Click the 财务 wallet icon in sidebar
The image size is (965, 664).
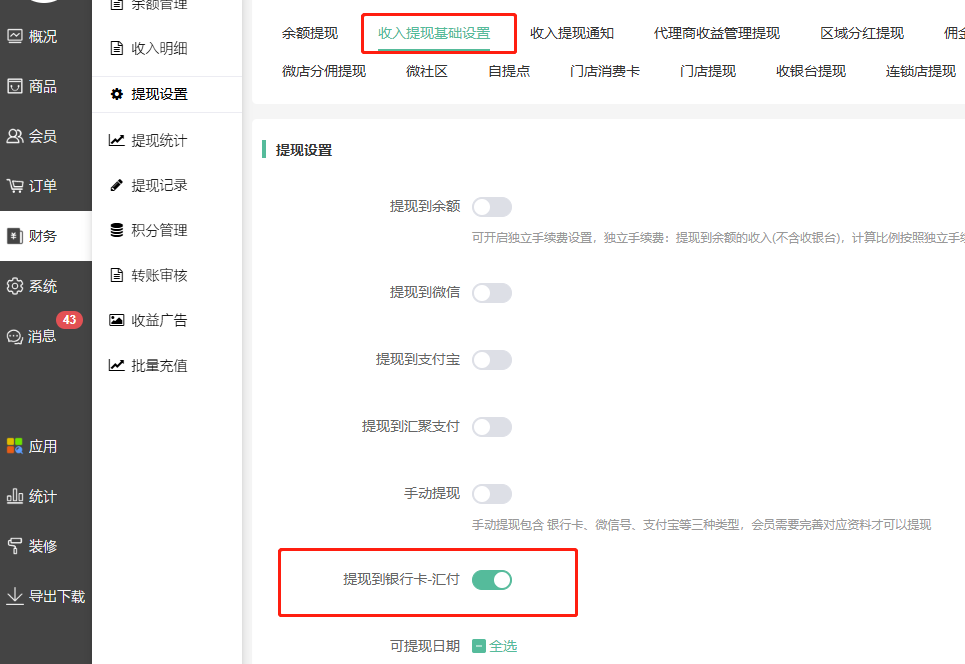coord(15,236)
